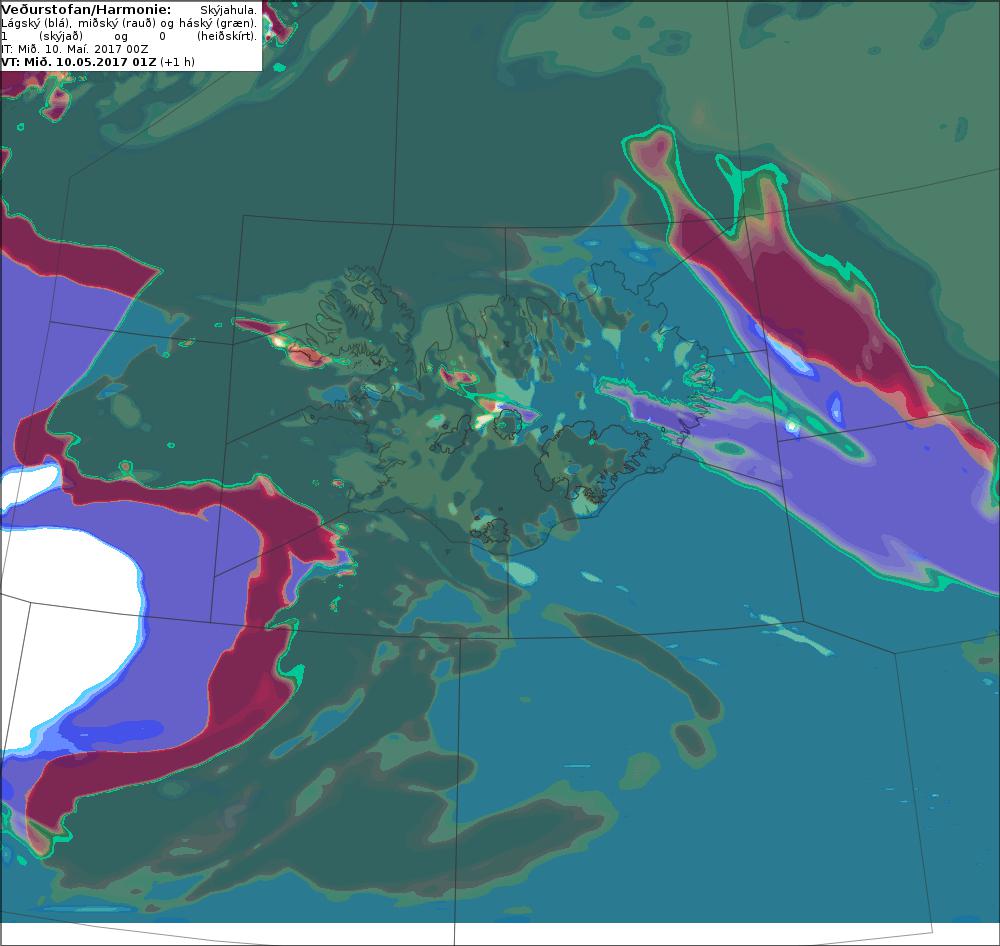Image resolution: width=1000 pixels, height=946 pixels.
Task: Click the Lágský, miðský og háský legend line
Action: [129, 23]
